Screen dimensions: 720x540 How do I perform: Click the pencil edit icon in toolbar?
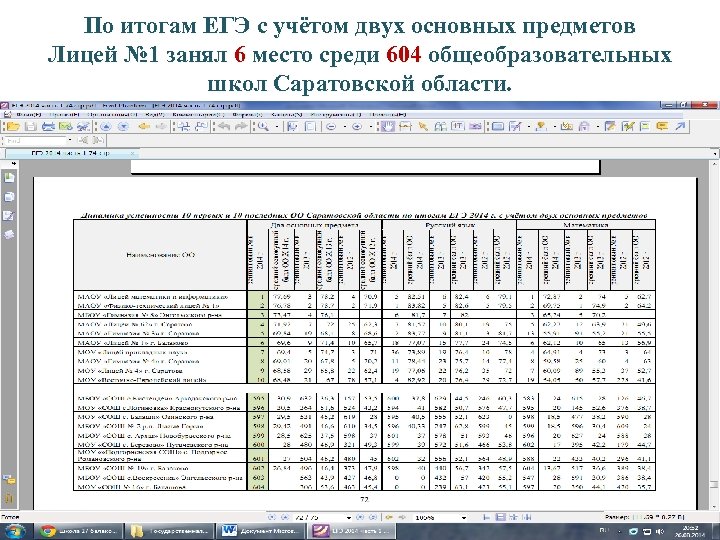[x=610, y=126]
